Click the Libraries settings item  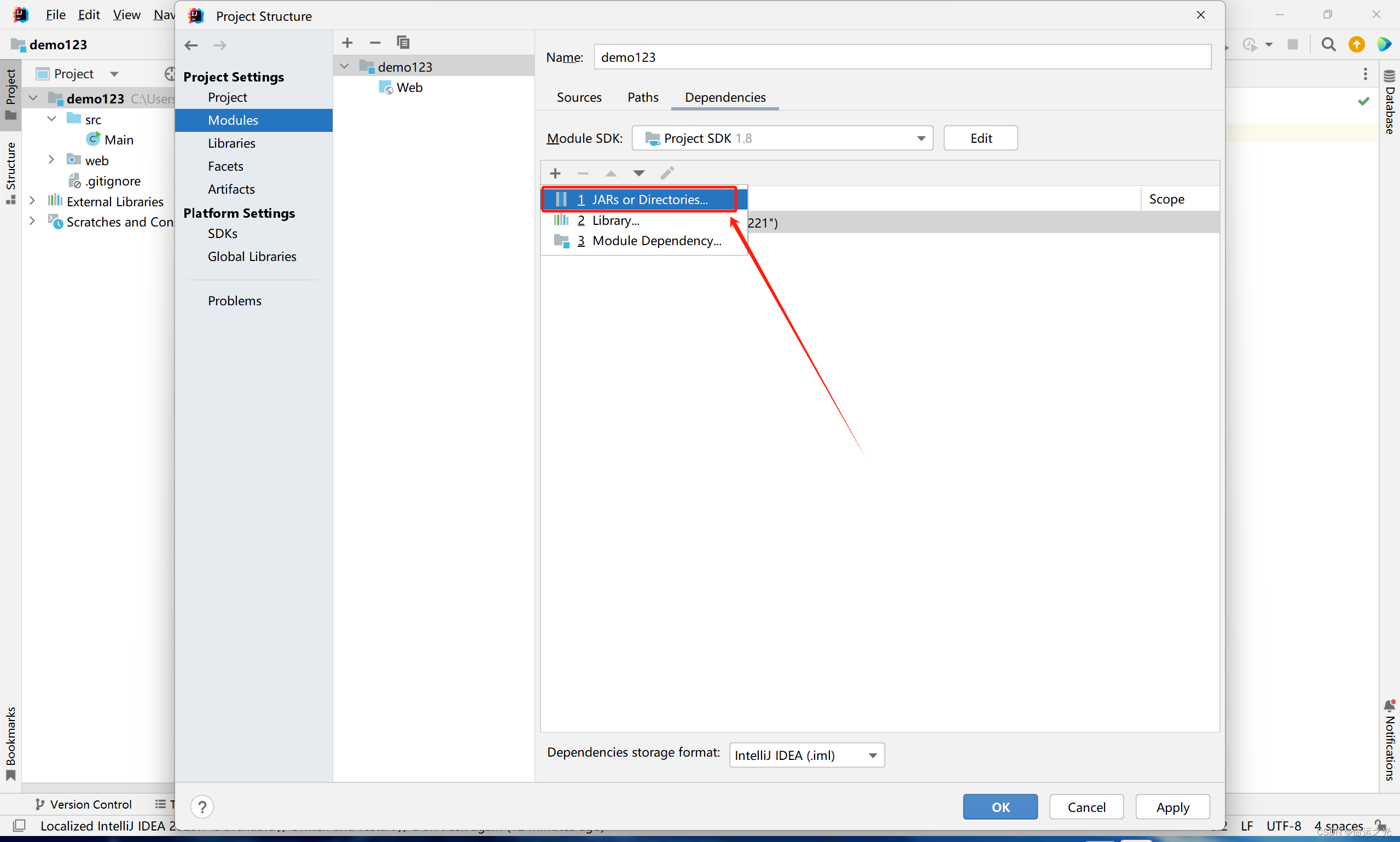[x=232, y=142]
